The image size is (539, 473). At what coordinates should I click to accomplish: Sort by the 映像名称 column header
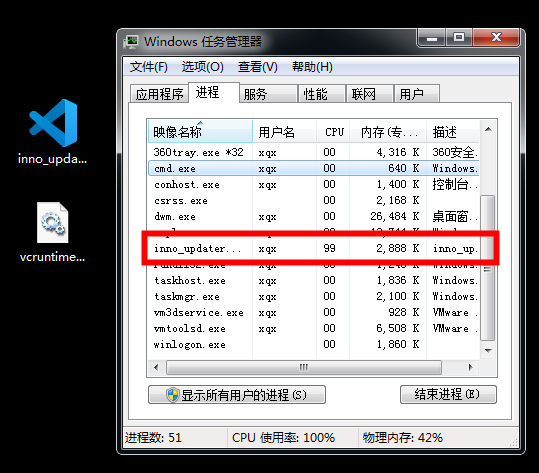pos(200,131)
